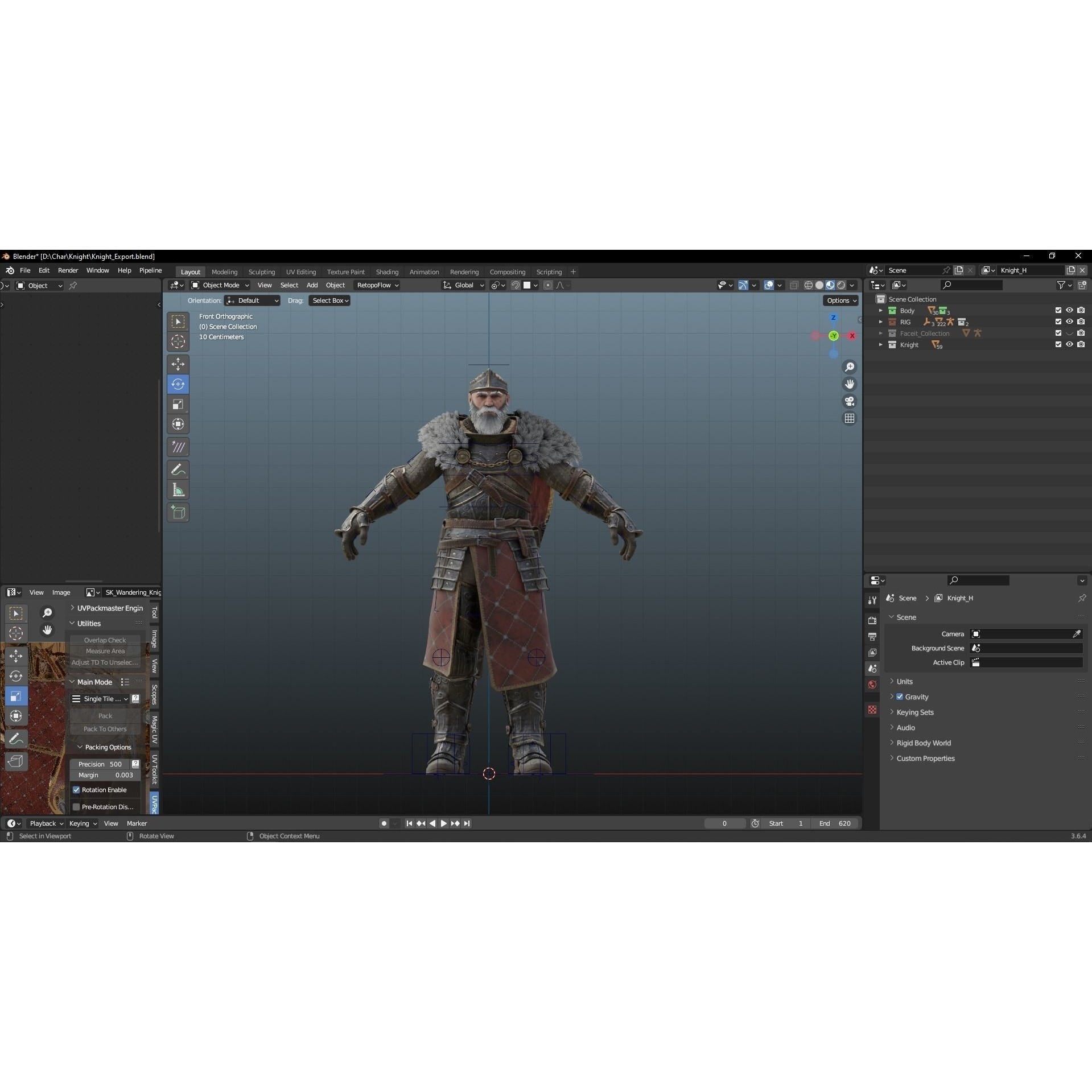Click the zoom magnifier icon in UV editor
The image size is (1092, 1092).
tap(48, 613)
